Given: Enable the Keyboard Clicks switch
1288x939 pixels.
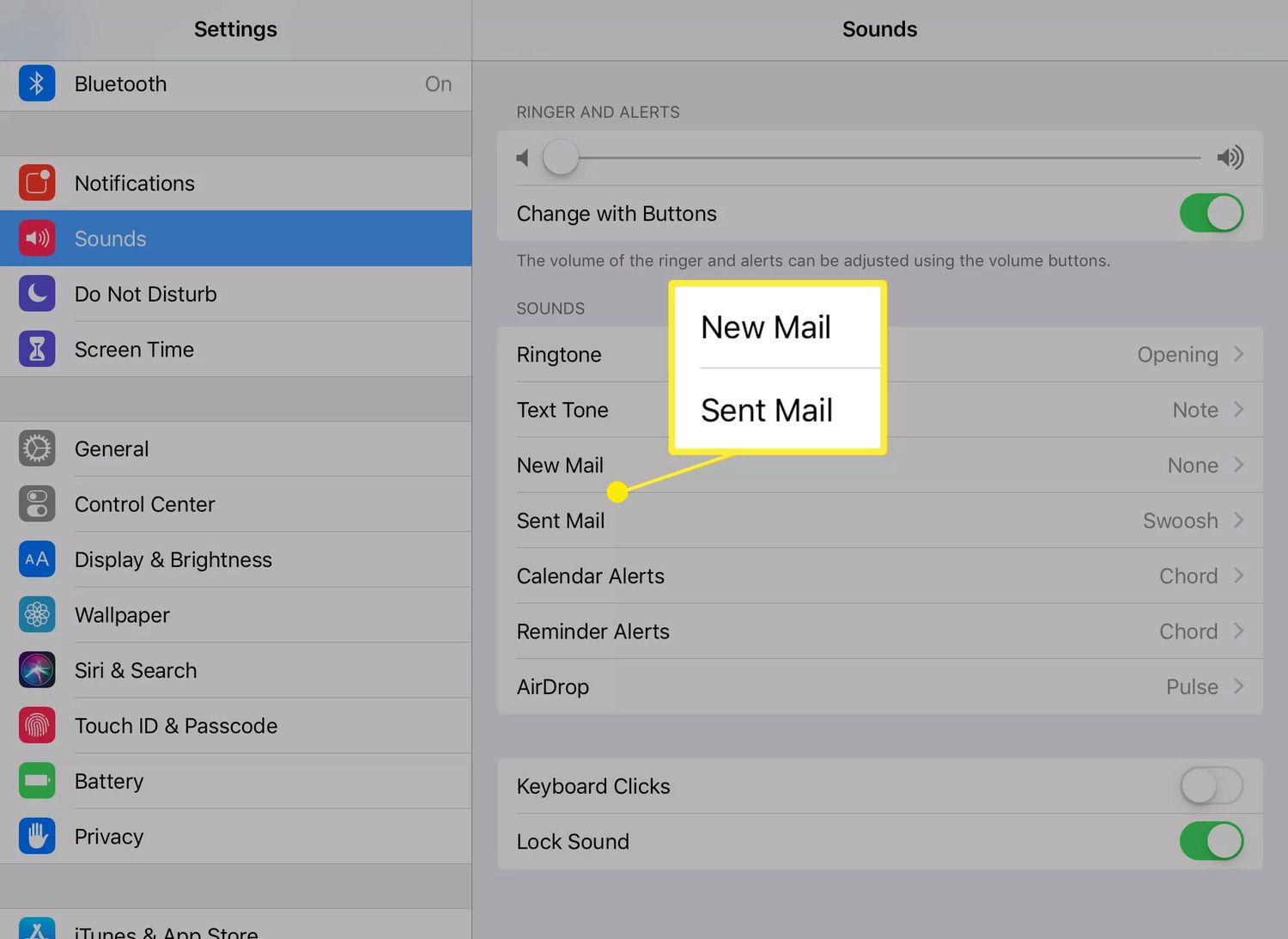Looking at the screenshot, I should click(x=1211, y=786).
